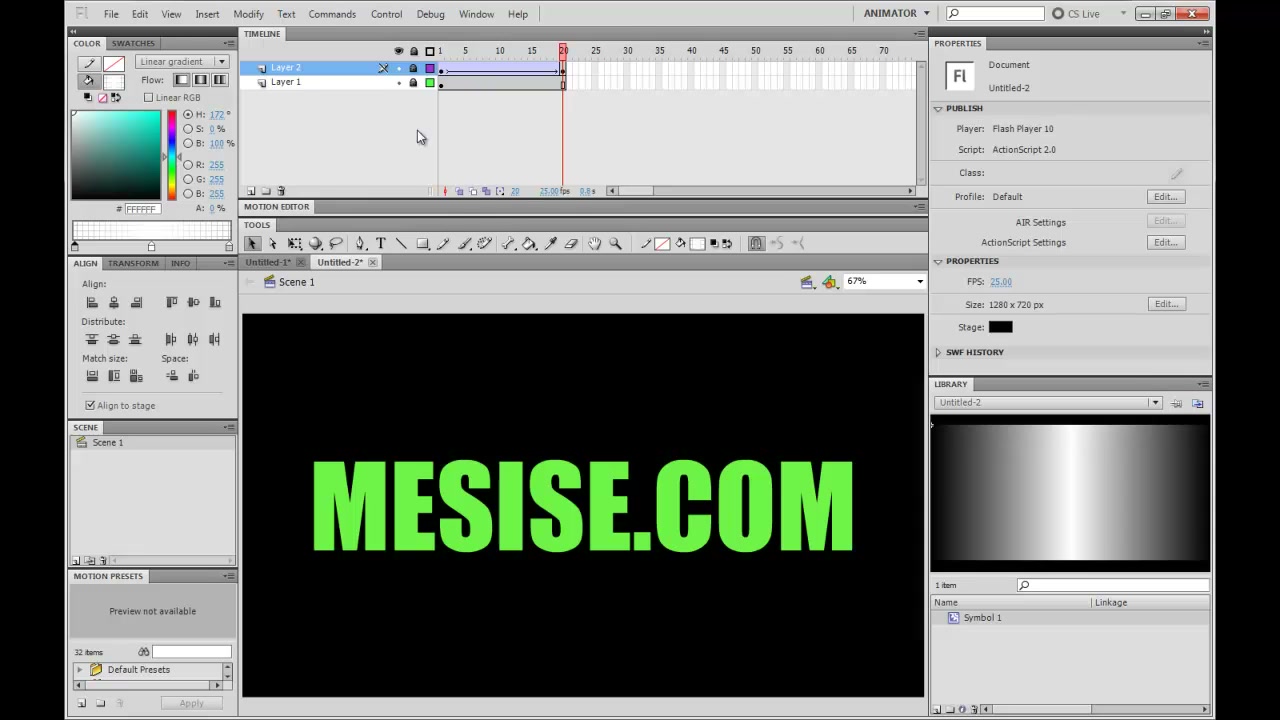
Task: Open the Linear gradient type dropdown
Action: coord(181,62)
